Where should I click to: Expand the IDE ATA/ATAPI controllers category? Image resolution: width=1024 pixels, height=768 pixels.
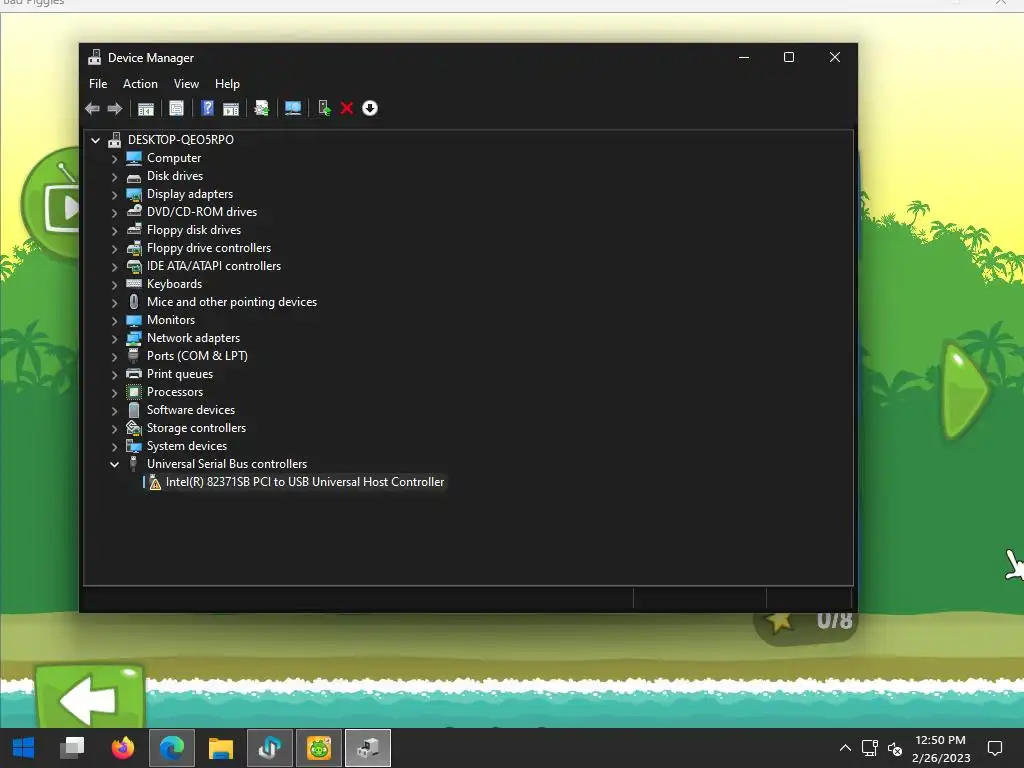coord(115,266)
